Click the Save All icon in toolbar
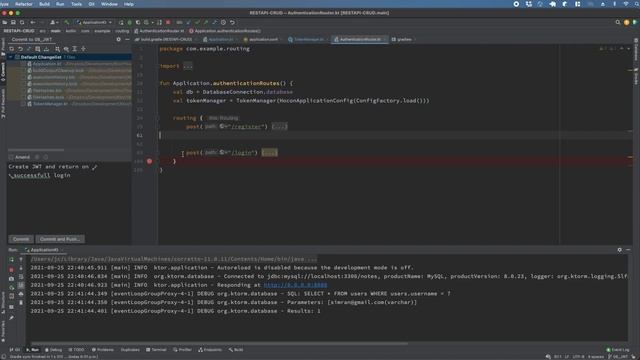Screen dimensions: 640x360 point(13,22)
